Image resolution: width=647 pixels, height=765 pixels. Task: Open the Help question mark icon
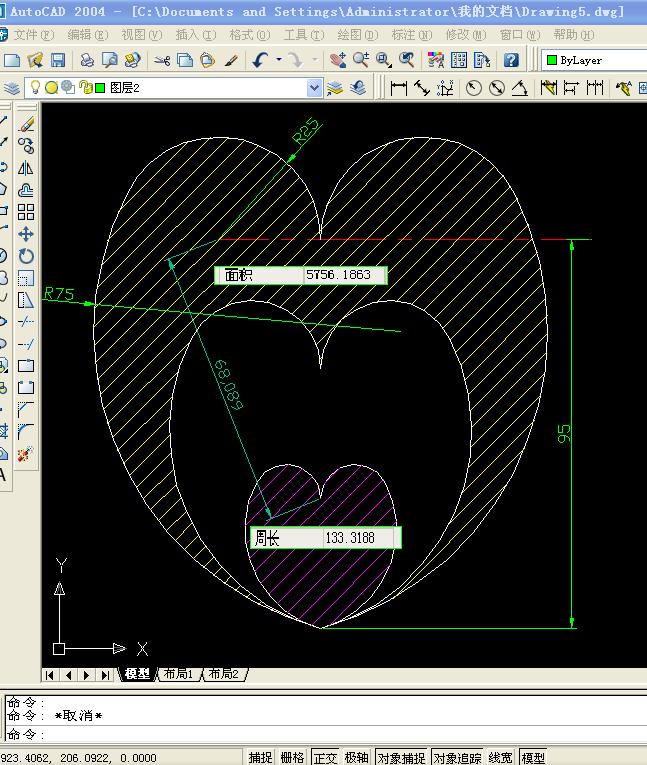tap(511, 60)
